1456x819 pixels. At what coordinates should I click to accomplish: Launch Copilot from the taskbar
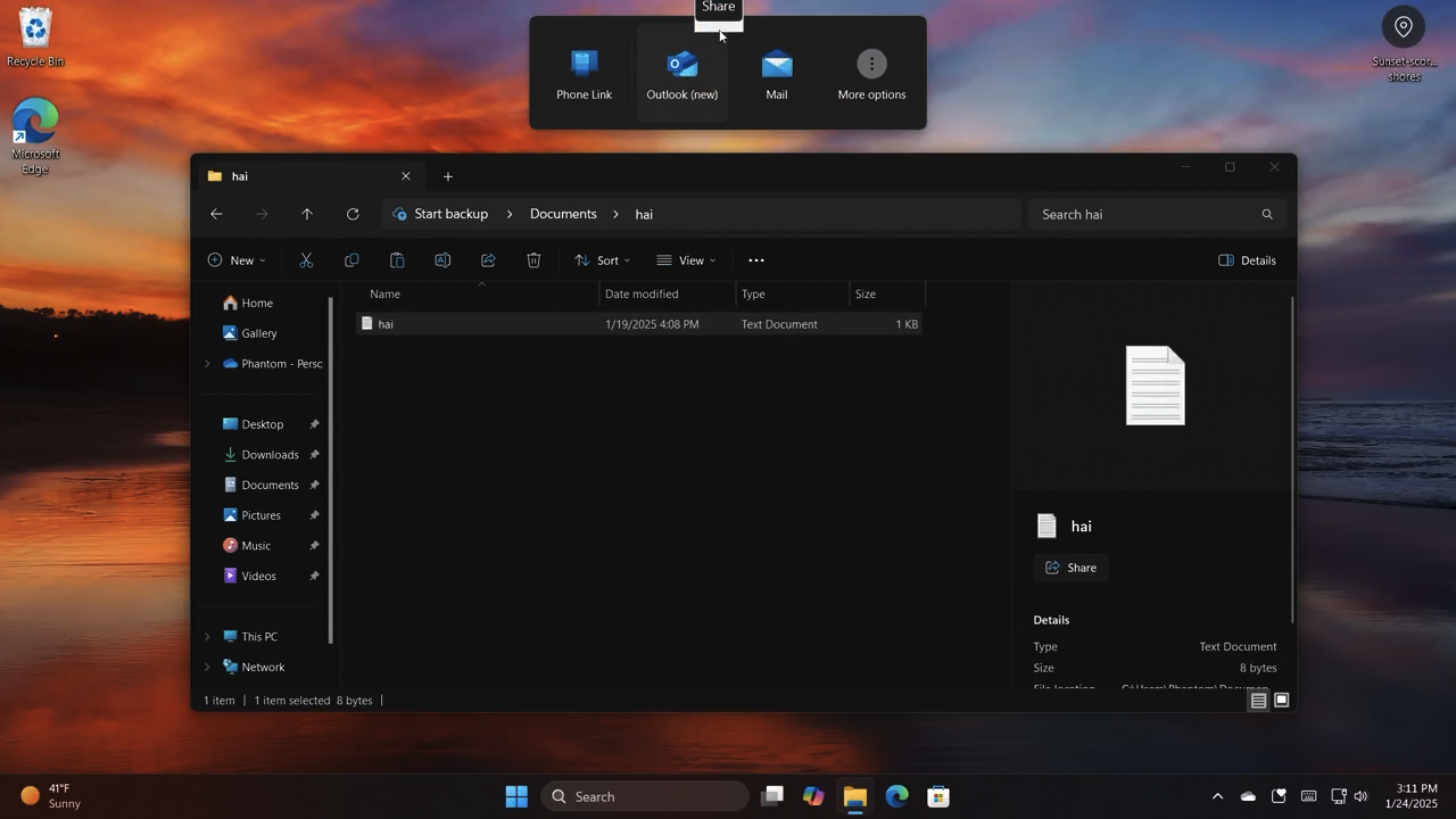coord(813,796)
